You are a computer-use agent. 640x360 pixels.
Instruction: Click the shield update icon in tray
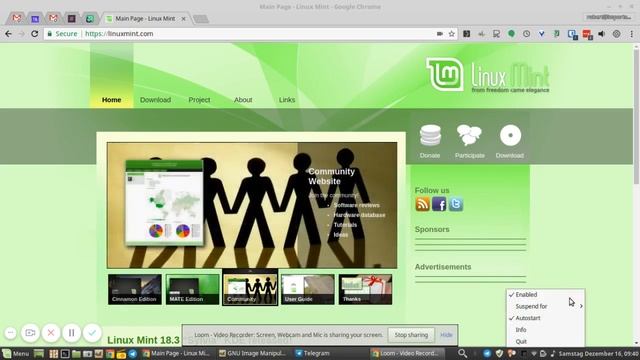click(x=499, y=353)
